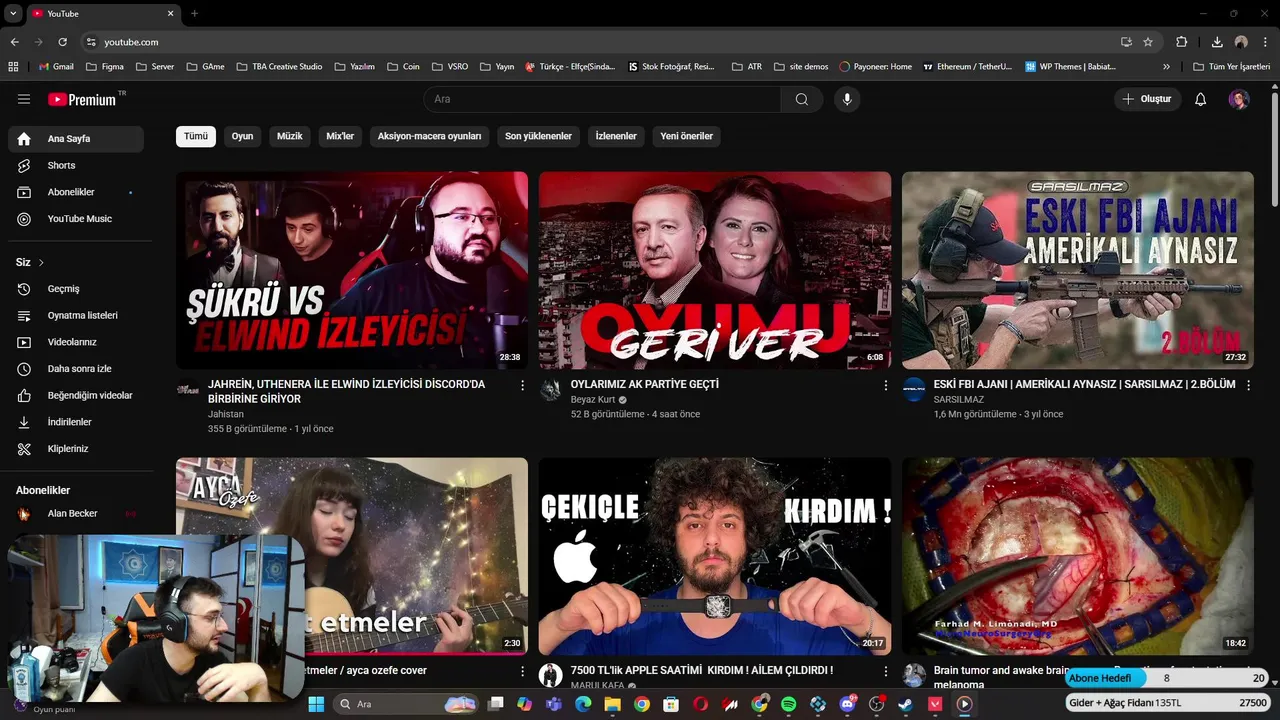Open Steam from the taskbar
Viewport: 1280px width, 720px height.
coord(905,704)
